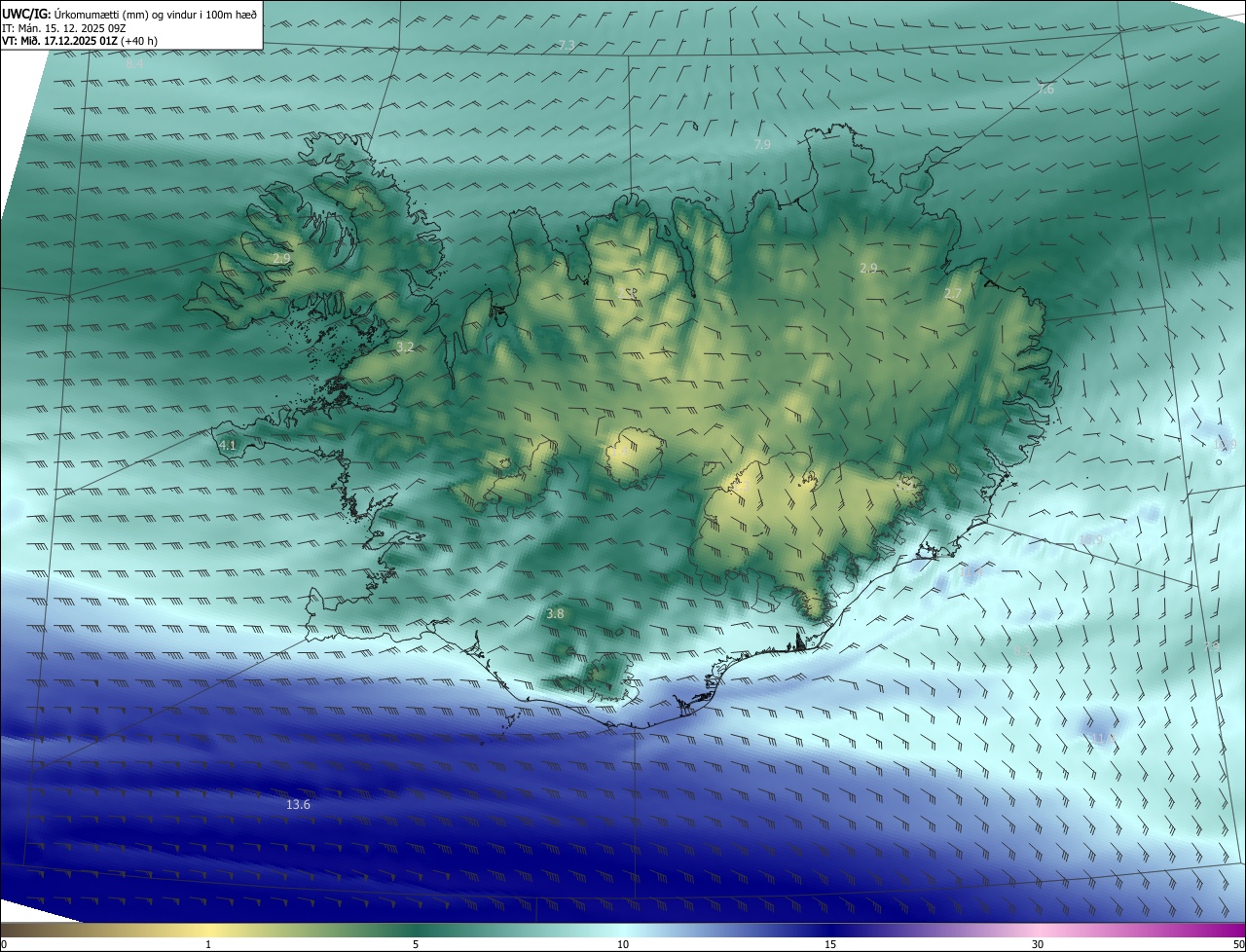This screenshot has width=1246, height=952.
Task: Click the '30' tick on the color scale
Action: point(1038,944)
